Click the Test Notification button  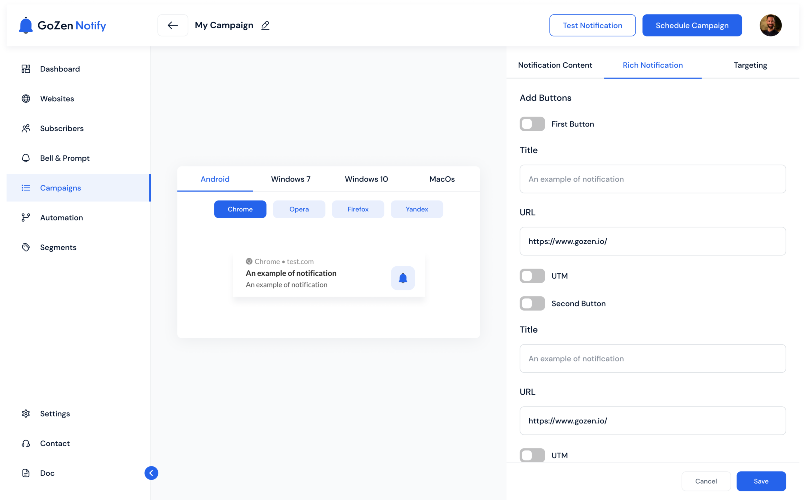tap(592, 25)
